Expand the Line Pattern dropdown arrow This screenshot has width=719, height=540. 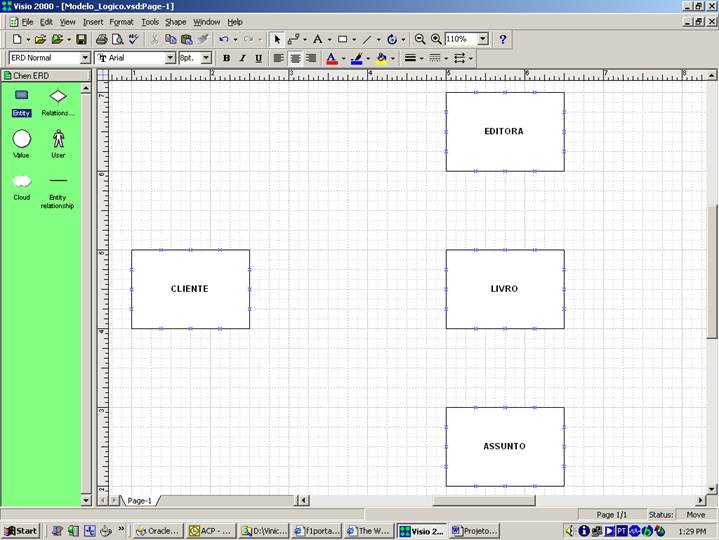(x=446, y=58)
